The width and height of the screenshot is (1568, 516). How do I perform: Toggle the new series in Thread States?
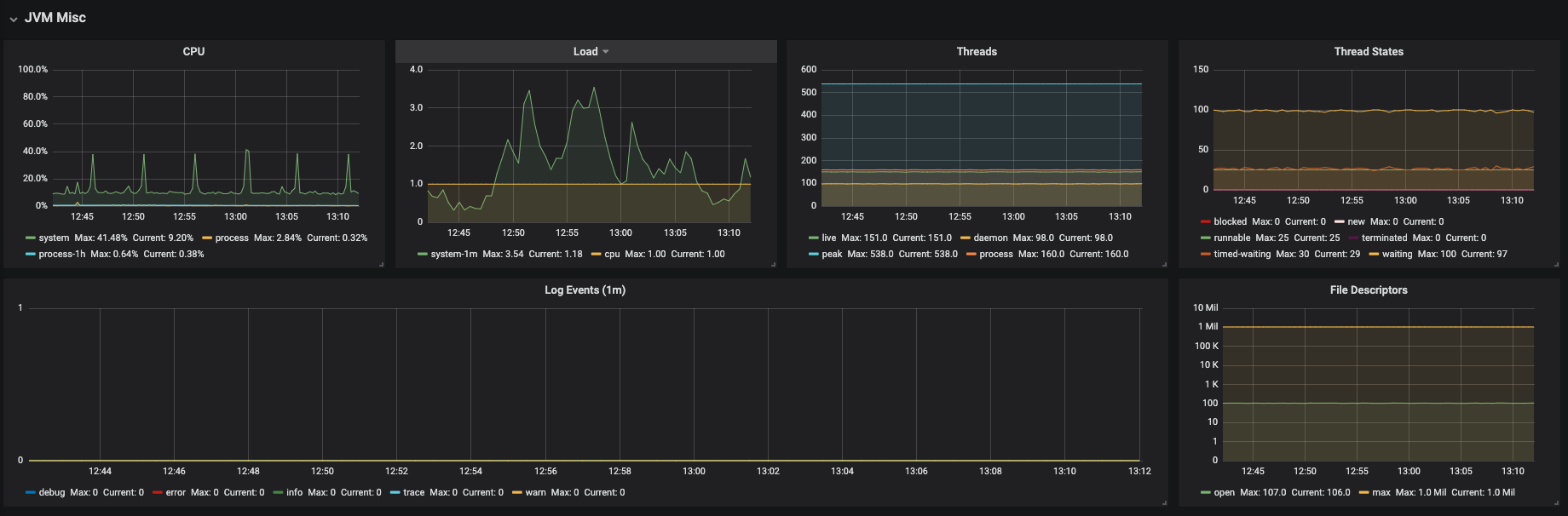1356,222
